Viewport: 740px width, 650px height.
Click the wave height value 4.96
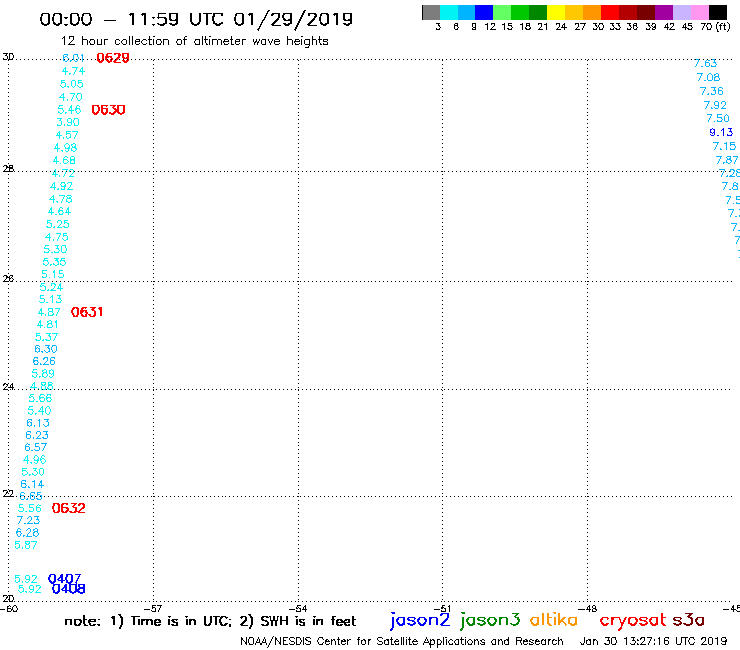(x=34, y=460)
